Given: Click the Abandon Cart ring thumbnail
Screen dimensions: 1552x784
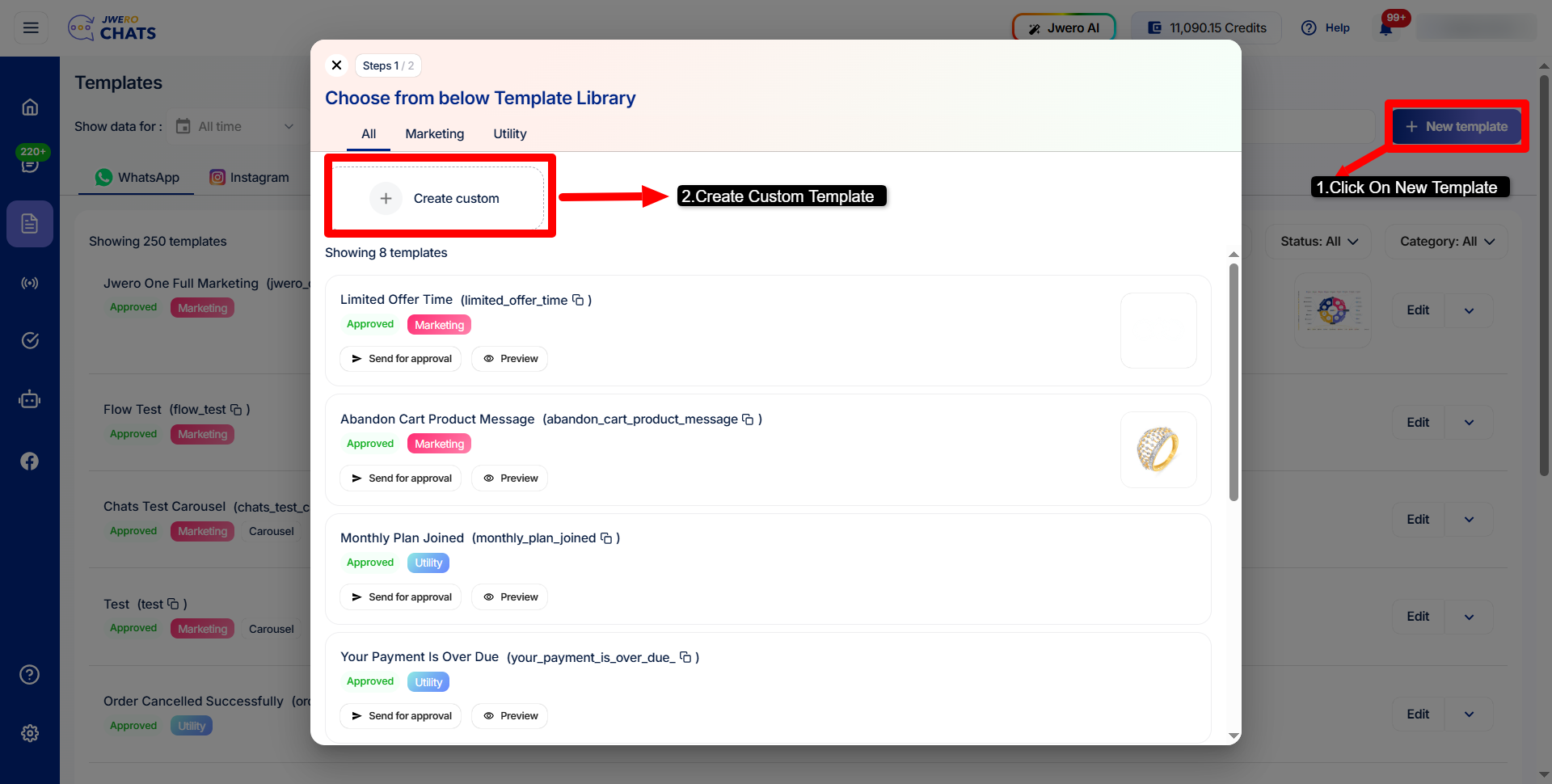Looking at the screenshot, I should pyautogui.click(x=1158, y=449).
